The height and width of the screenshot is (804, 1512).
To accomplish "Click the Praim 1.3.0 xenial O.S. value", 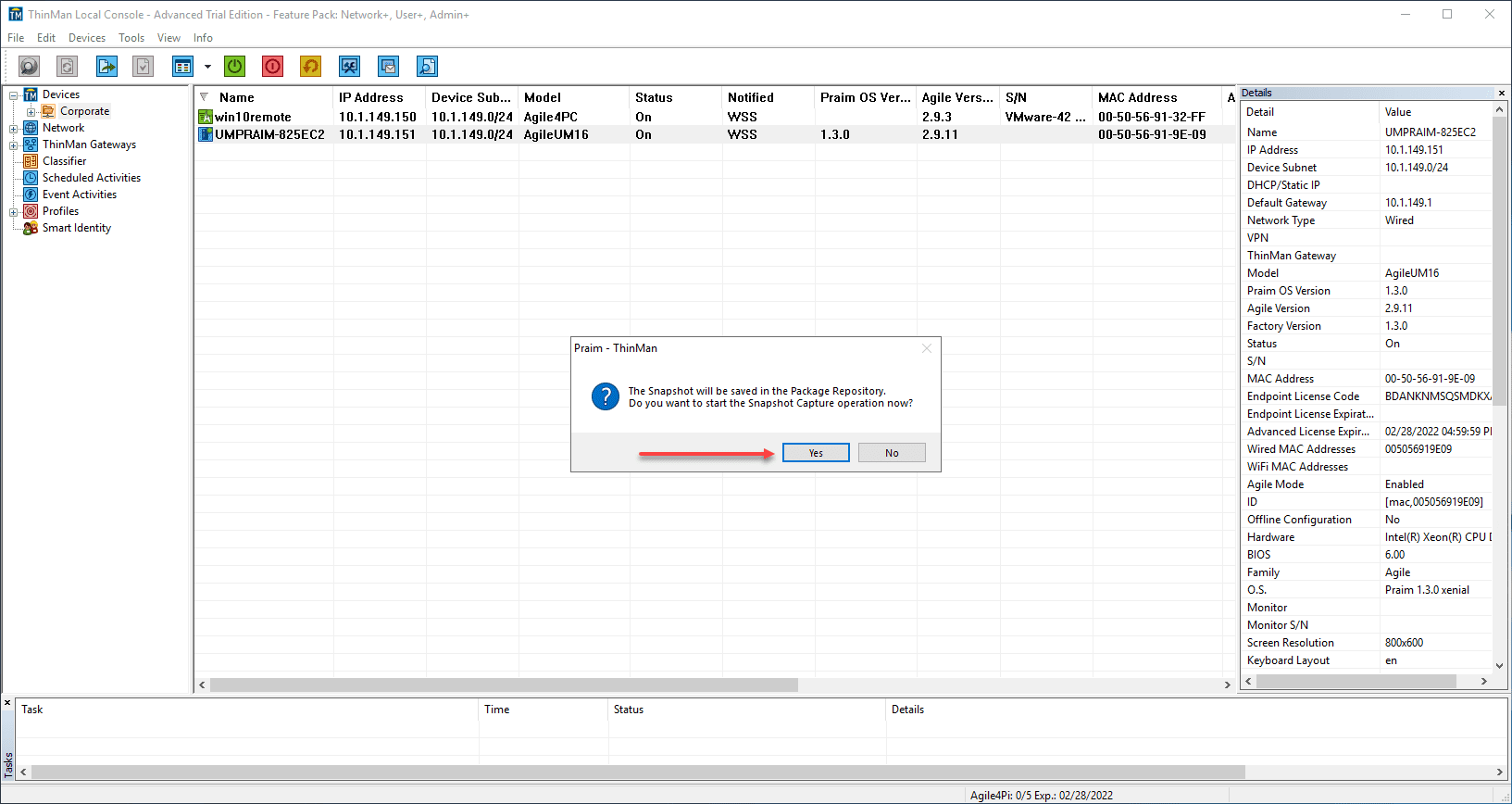I will 1427,590.
